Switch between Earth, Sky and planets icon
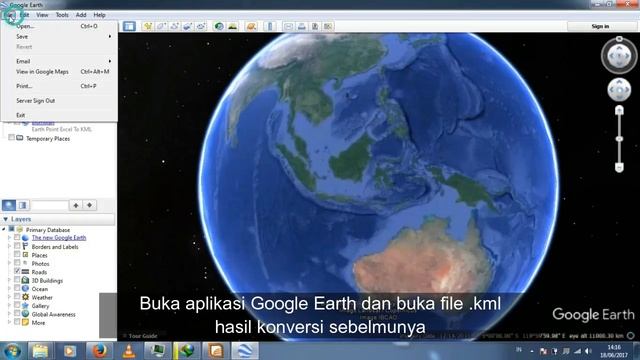 251,26
